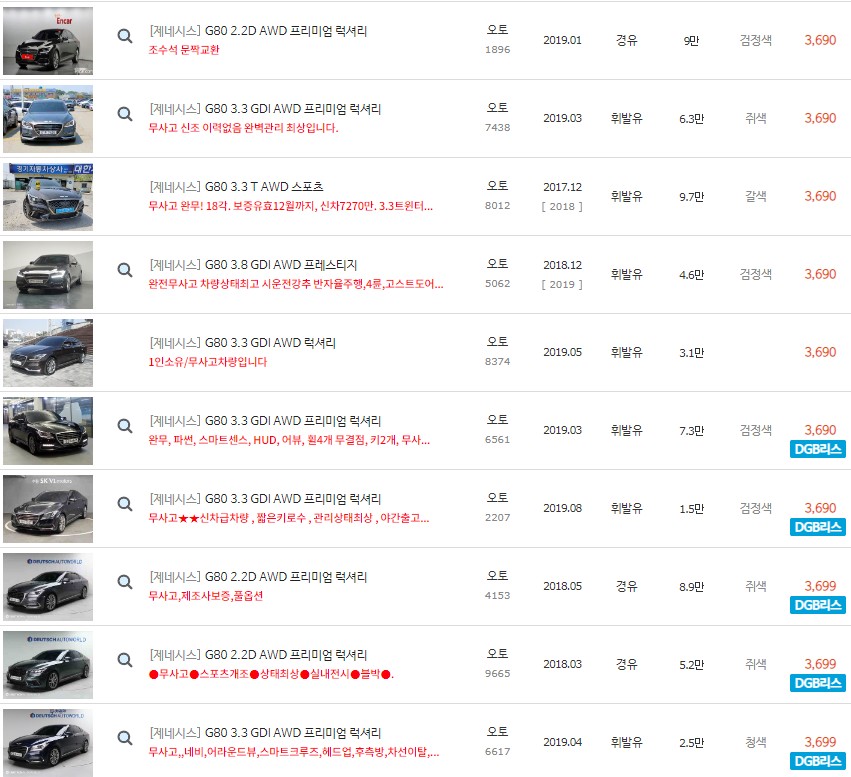Screen dimensions: 851x777
Task: Click the DGB리스 badge for the 1.5만 km car
Action: pos(817,527)
